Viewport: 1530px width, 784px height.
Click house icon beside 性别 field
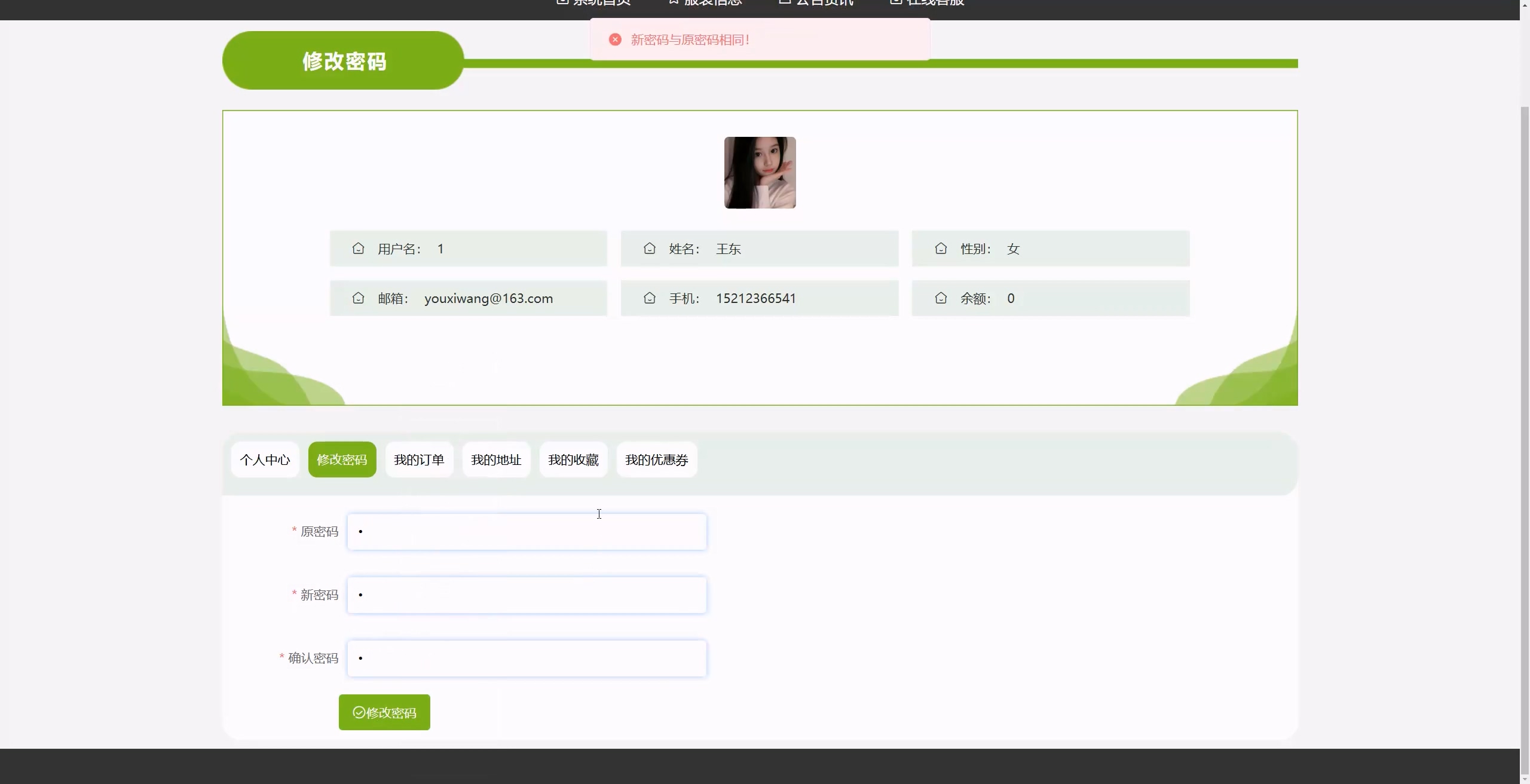(941, 249)
